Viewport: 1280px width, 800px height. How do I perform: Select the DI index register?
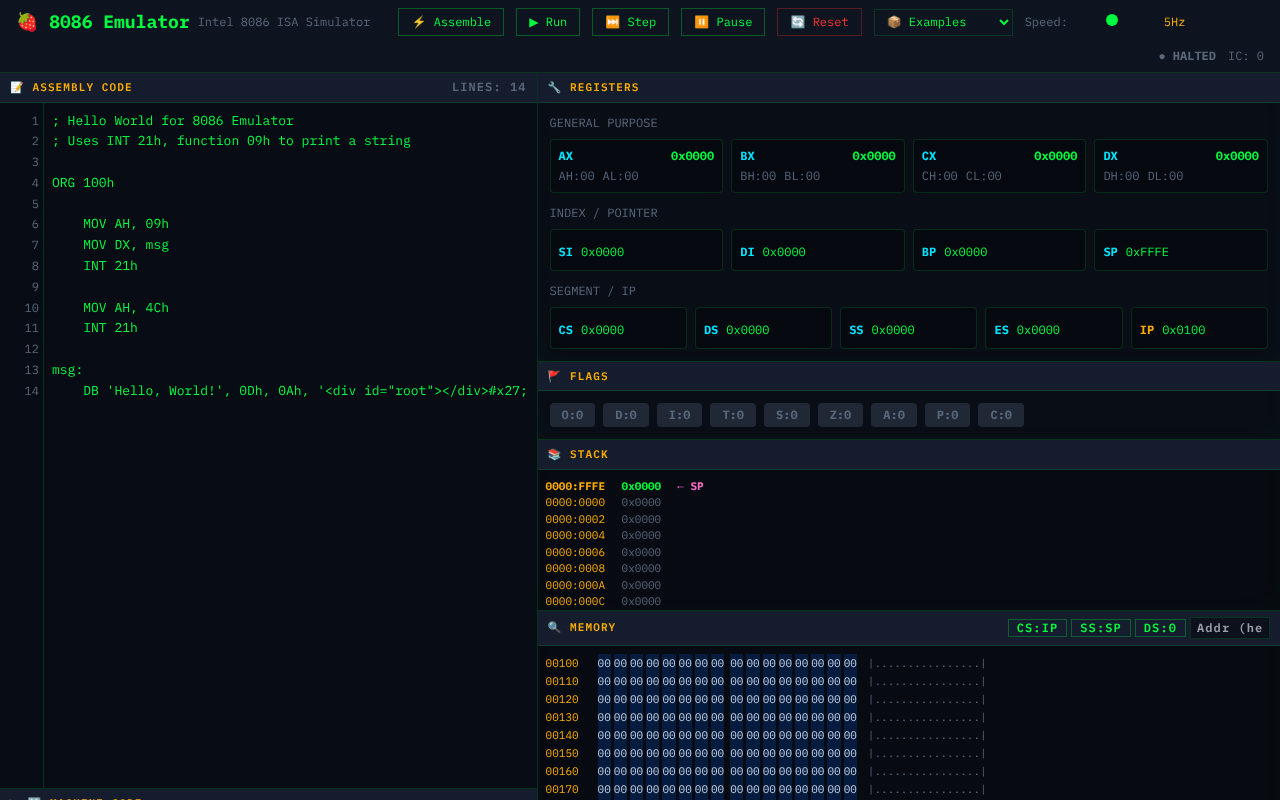(818, 250)
